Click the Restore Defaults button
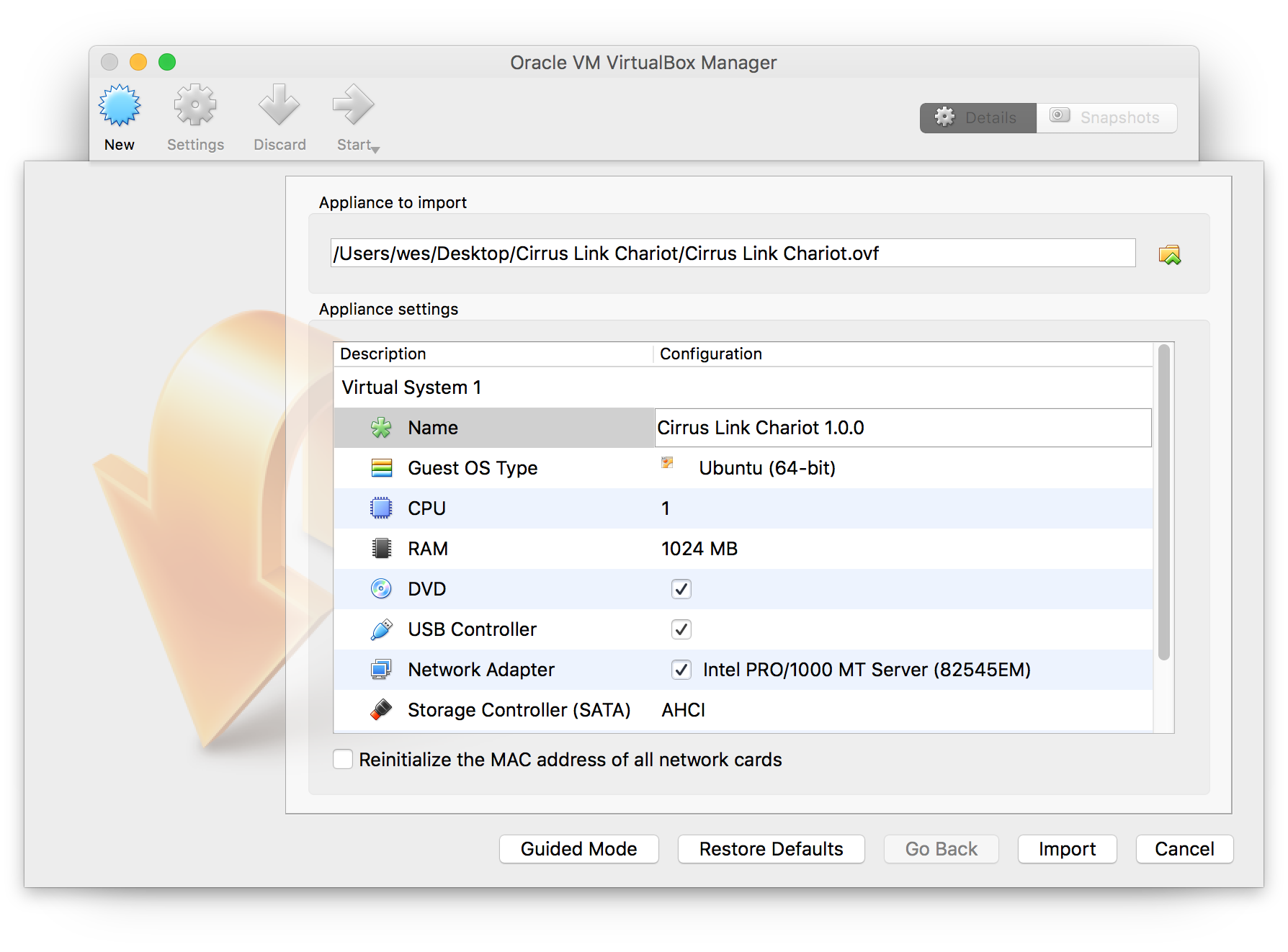 point(772,849)
